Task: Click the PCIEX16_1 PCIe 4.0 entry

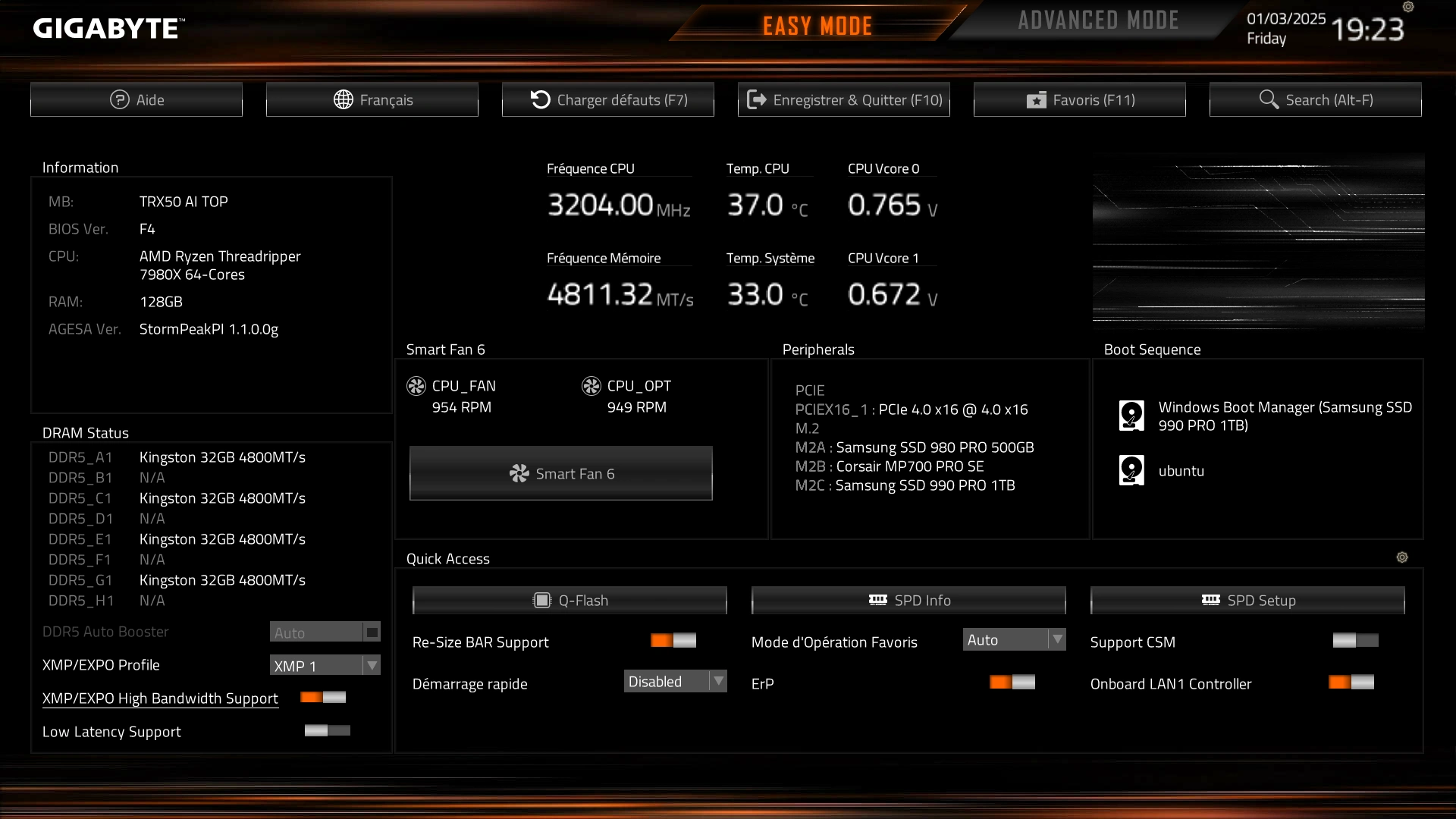Action: click(x=912, y=409)
